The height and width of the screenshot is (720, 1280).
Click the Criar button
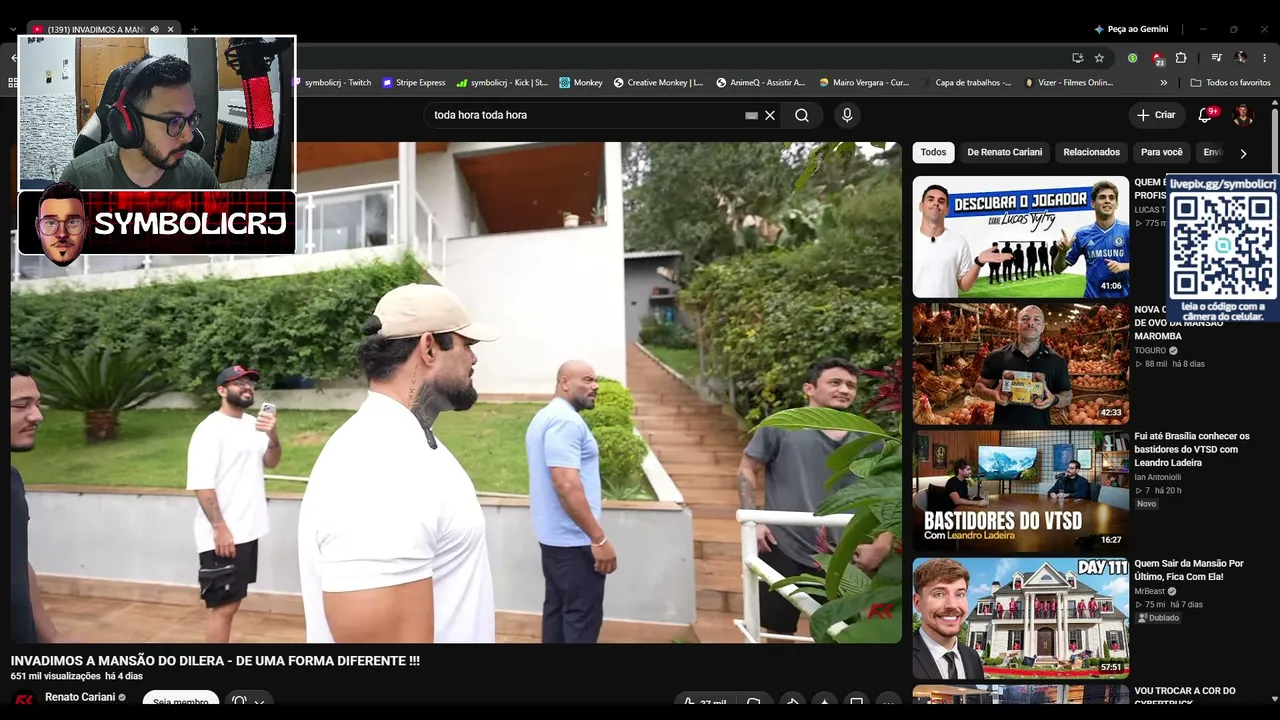point(1156,115)
